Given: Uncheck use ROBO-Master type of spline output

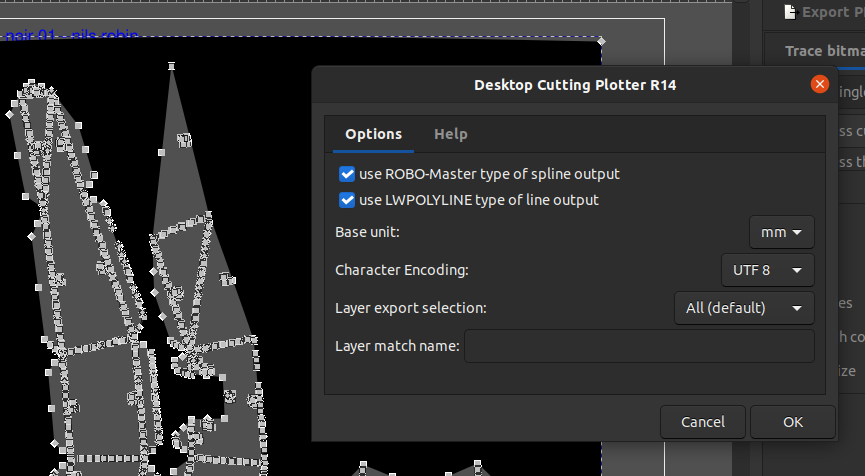Looking at the screenshot, I should pyautogui.click(x=347, y=174).
